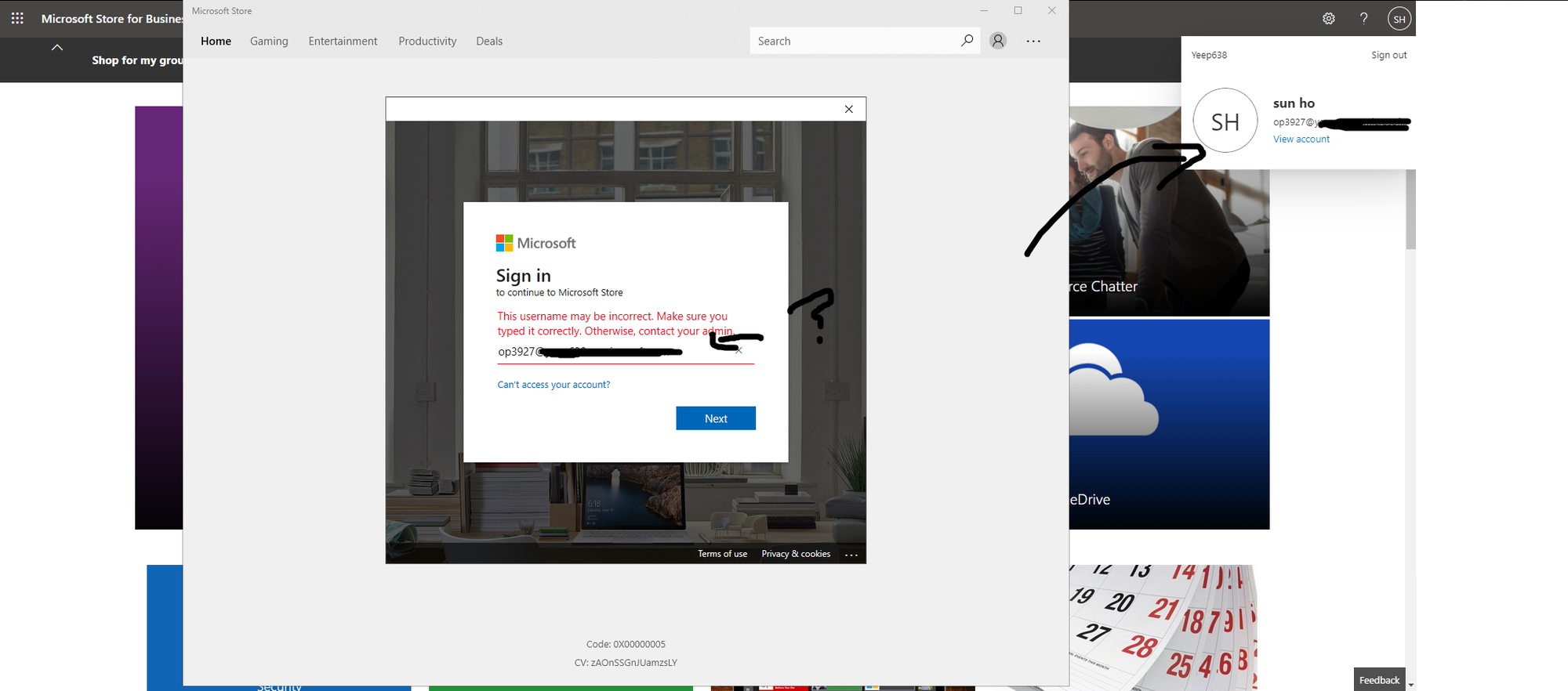Click the Yeep638 organization name

1209,55
